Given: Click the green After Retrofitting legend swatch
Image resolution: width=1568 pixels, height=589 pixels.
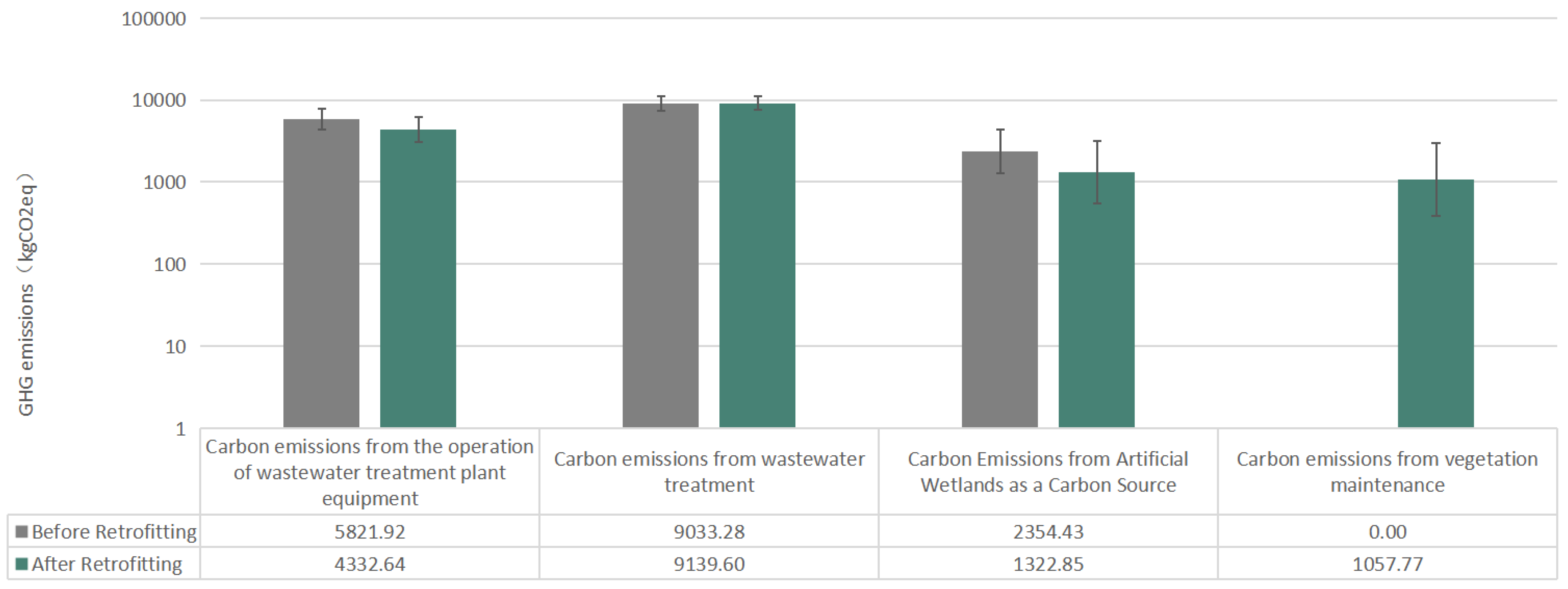Looking at the screenshot, I should pyautogui.click(x=22, y=564).
